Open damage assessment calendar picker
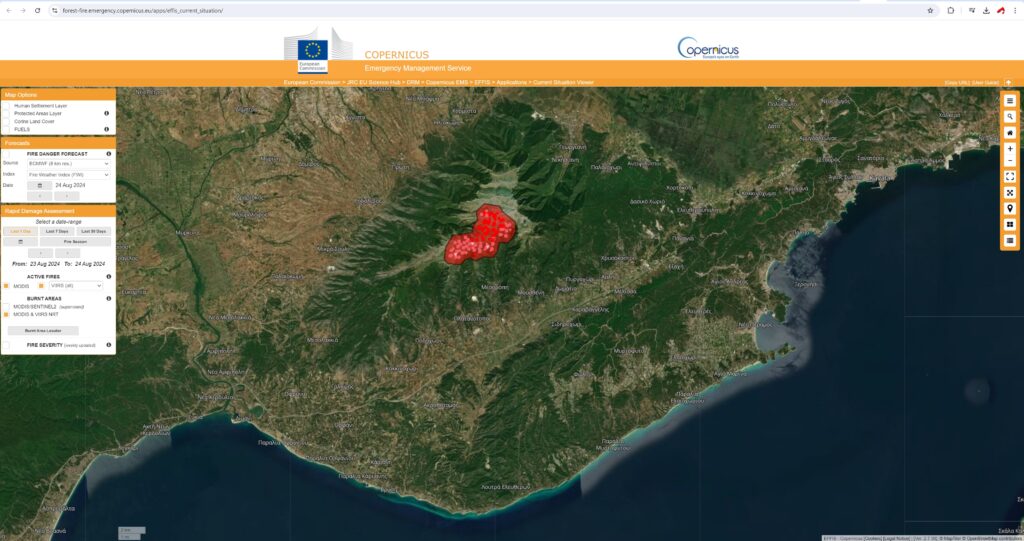 tap(20, 242)
